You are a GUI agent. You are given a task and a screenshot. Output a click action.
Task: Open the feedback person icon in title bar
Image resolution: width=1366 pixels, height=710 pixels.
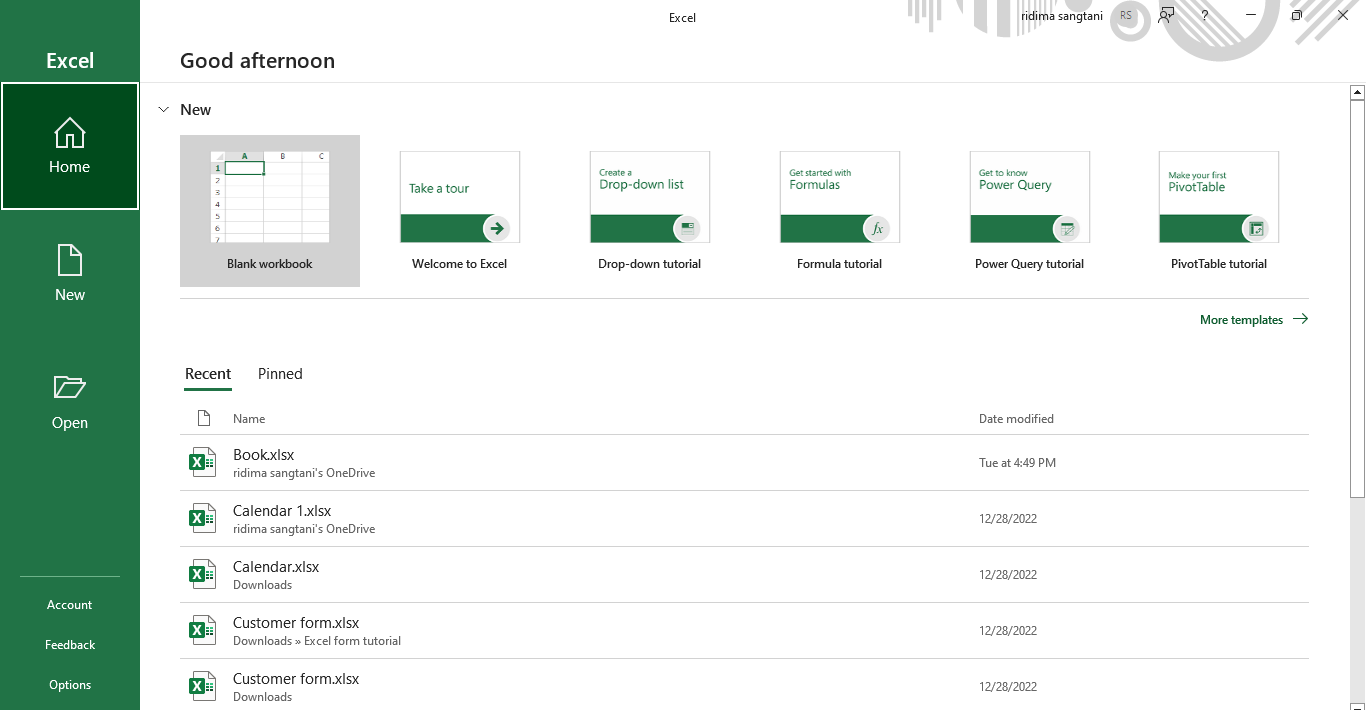click(1166, 15)
